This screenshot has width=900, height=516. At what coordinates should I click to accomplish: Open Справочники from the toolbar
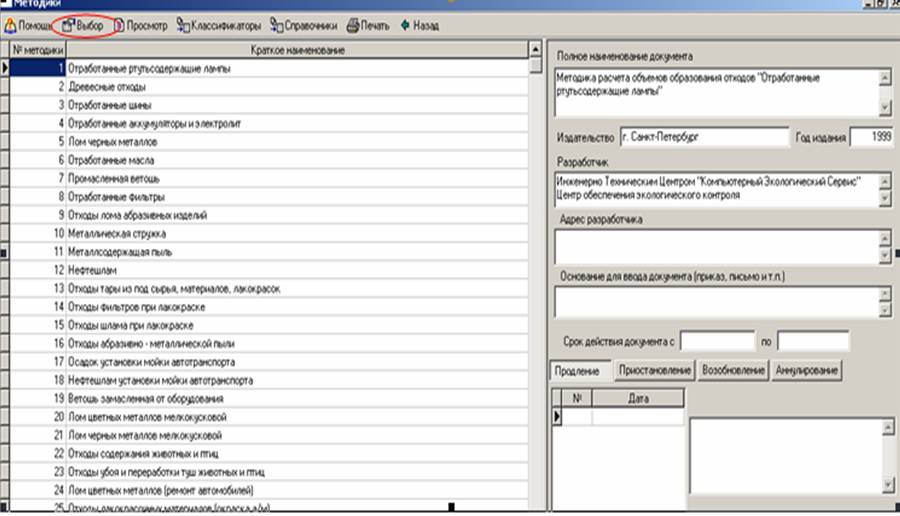coord(305,25)
